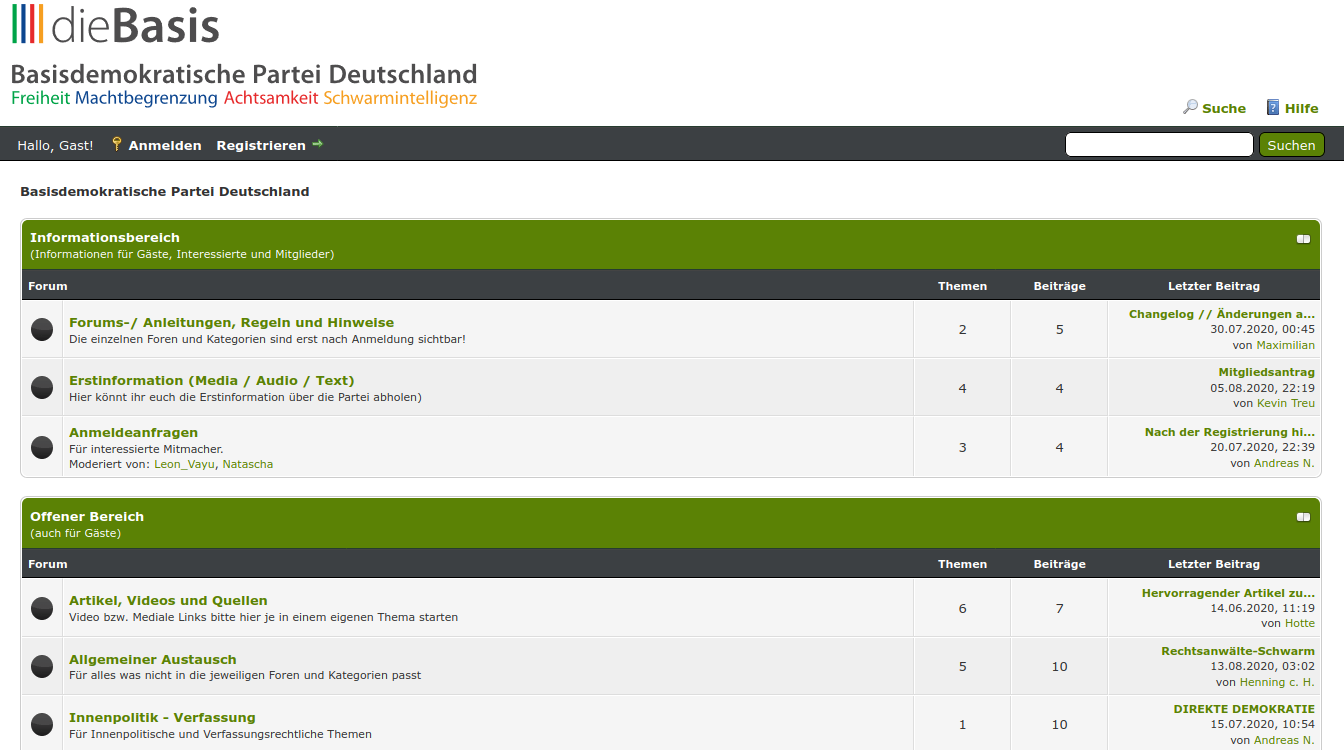Click the help book icon

1273,107
